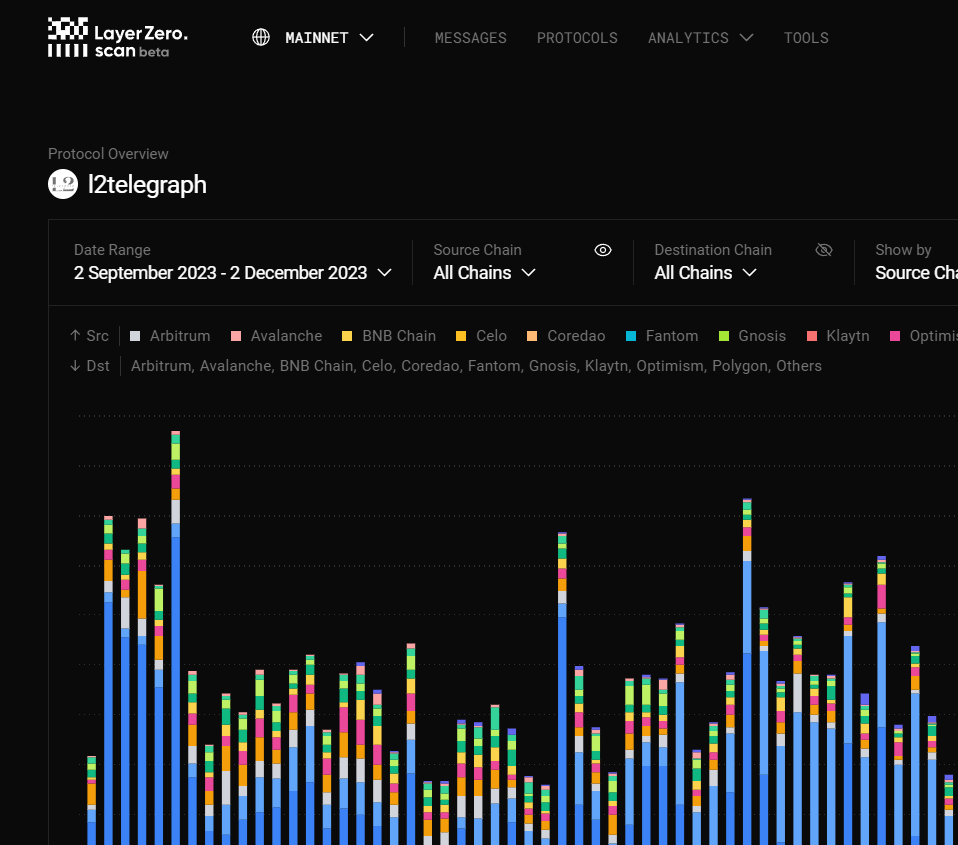Open the MESSAGES menu item

click(x=470, y=38)
